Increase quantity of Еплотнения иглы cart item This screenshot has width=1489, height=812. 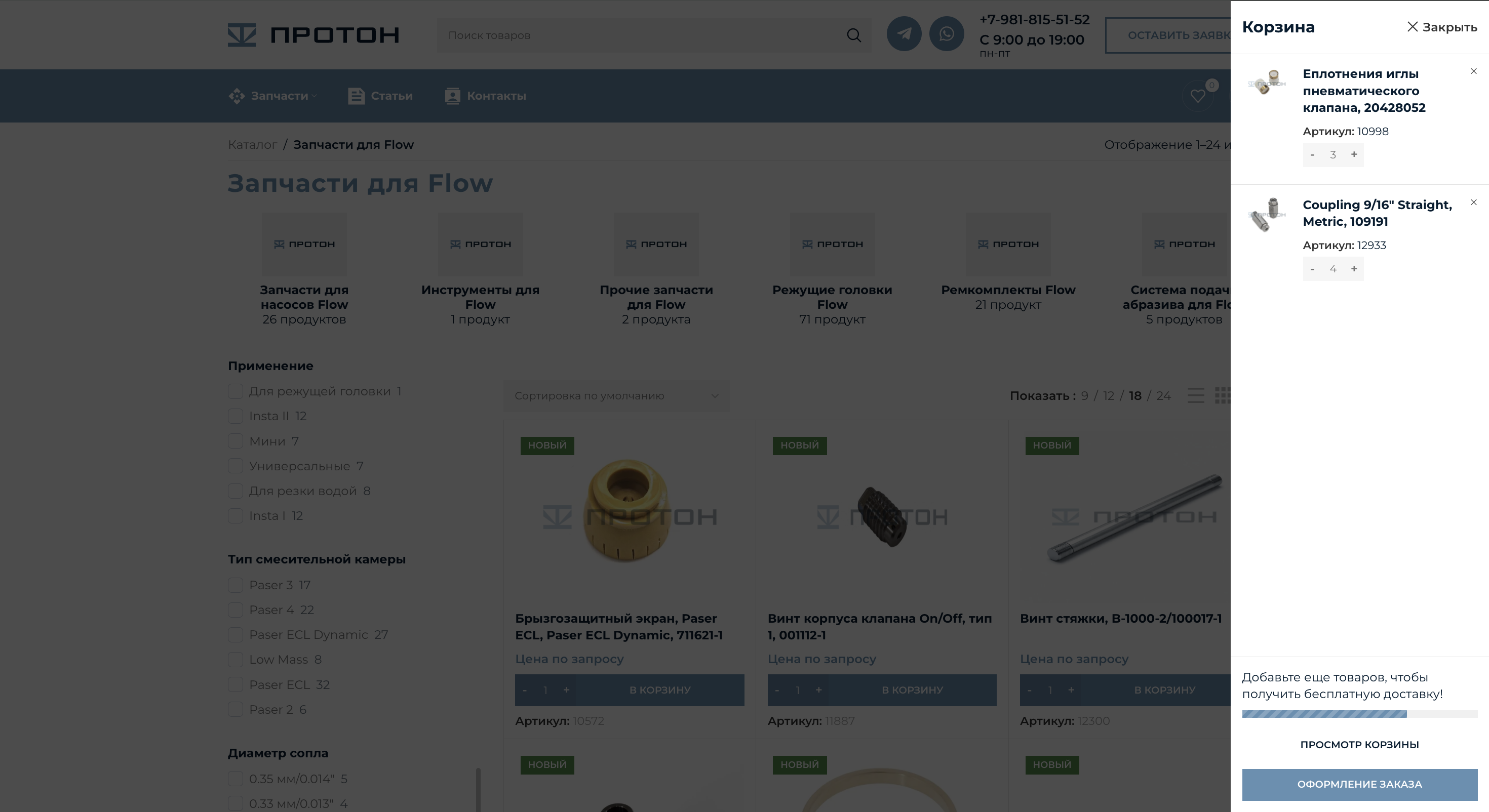click(1354, 154)
